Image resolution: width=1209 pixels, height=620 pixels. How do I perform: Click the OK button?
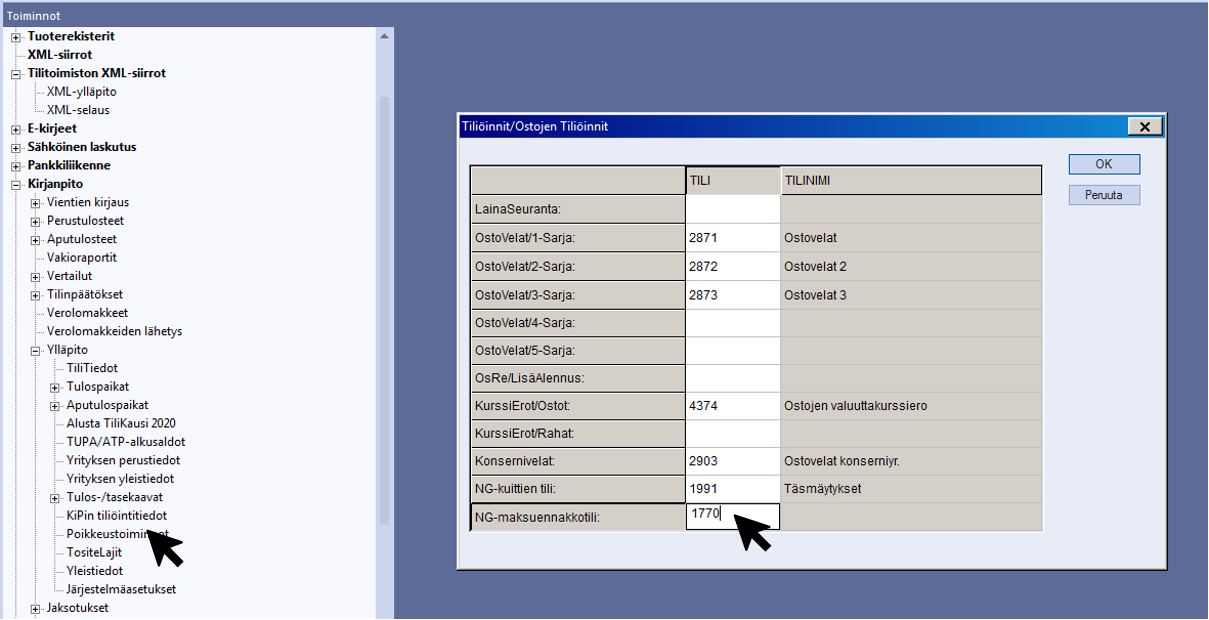(x=1103, y=165)
